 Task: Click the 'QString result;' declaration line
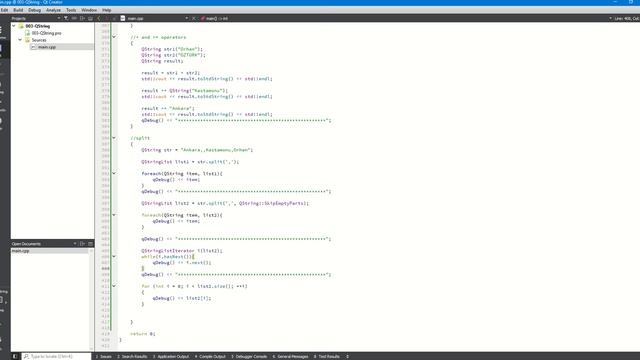(162, 61)
